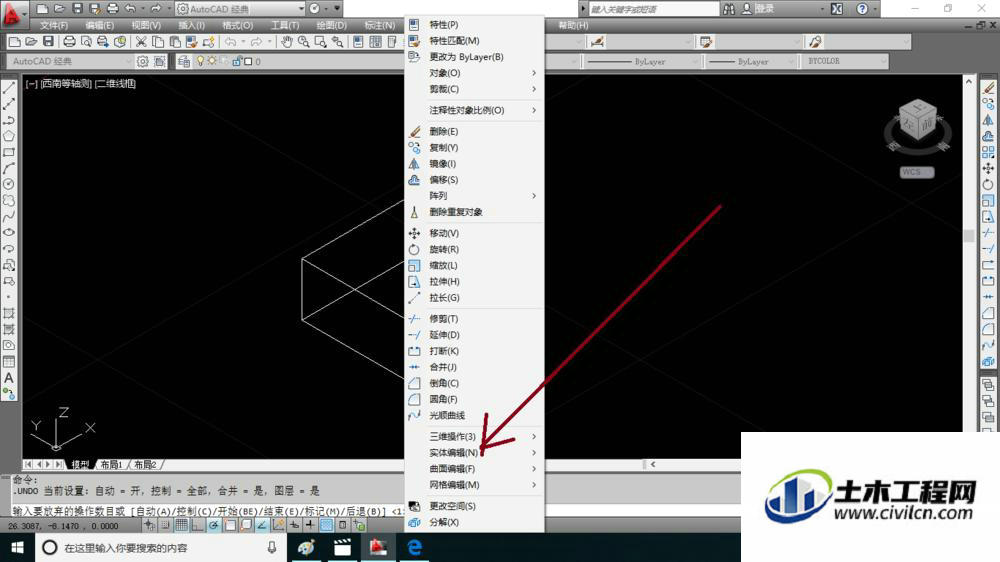Toggle Object Snap Tracking in status bar

pyautogui.click(x=261, y=526)
